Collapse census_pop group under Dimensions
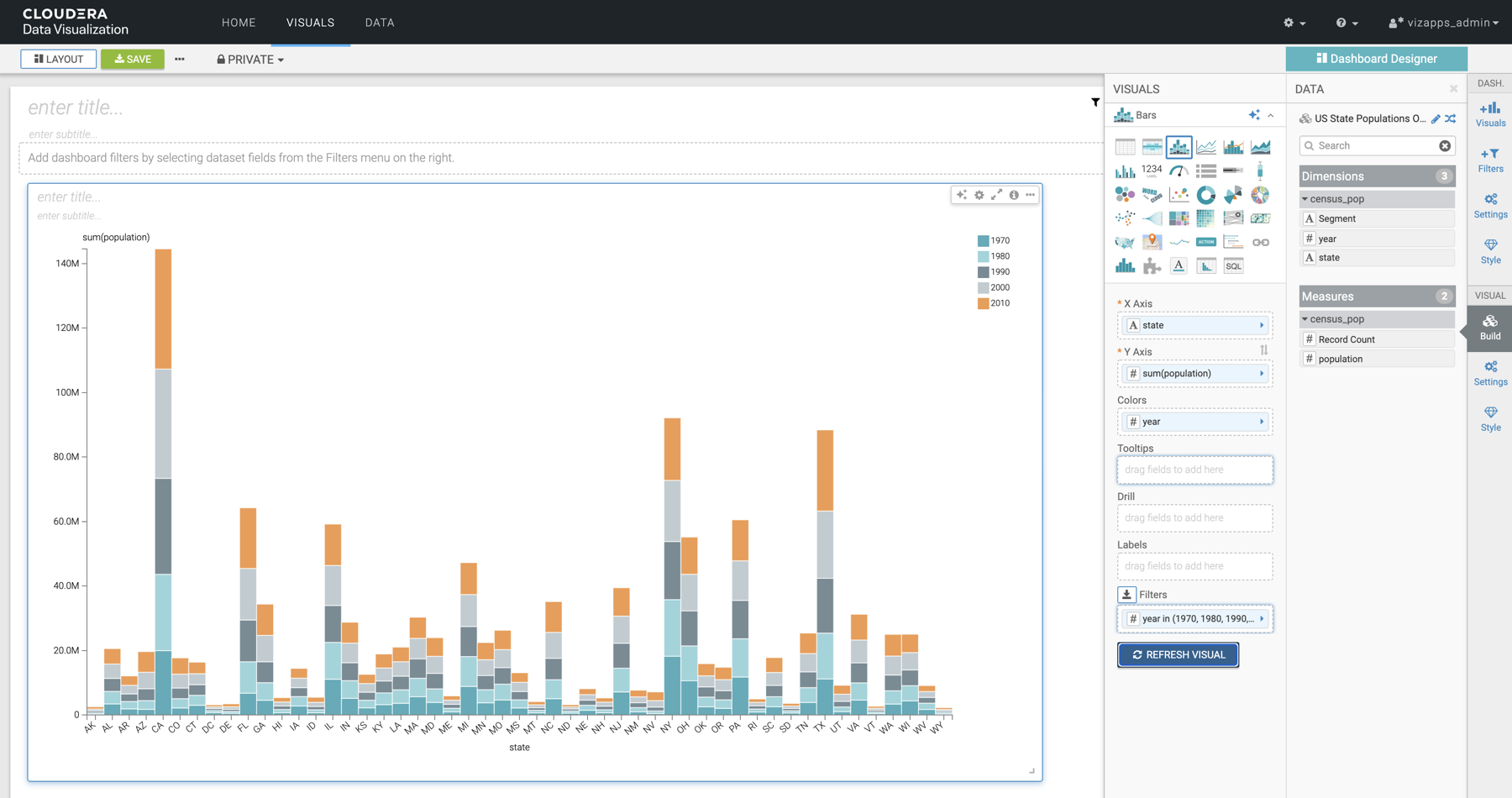The image size is (1512, 798). coord(1305,199)
